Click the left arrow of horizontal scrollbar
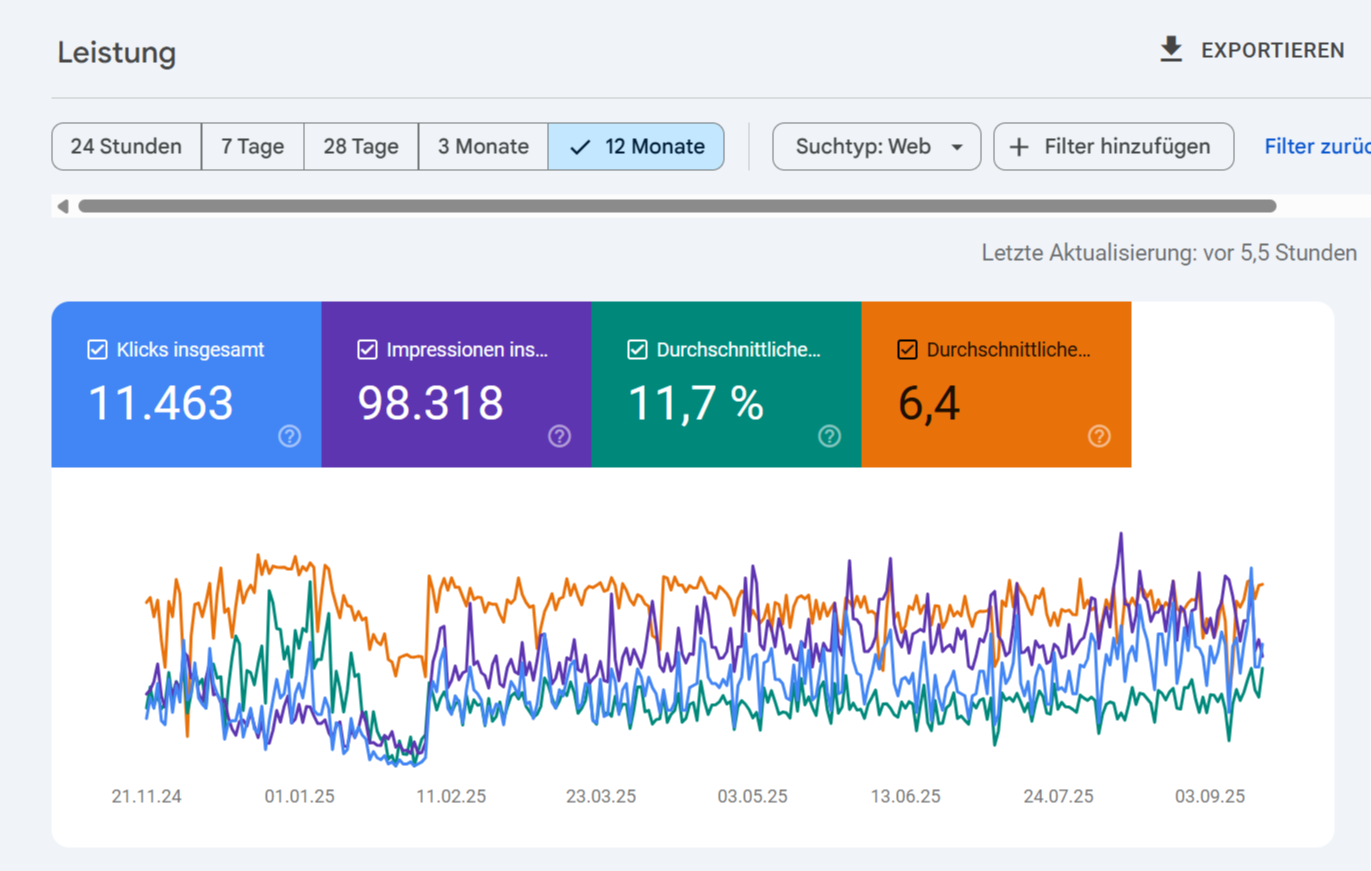 (x=63, y=207)
